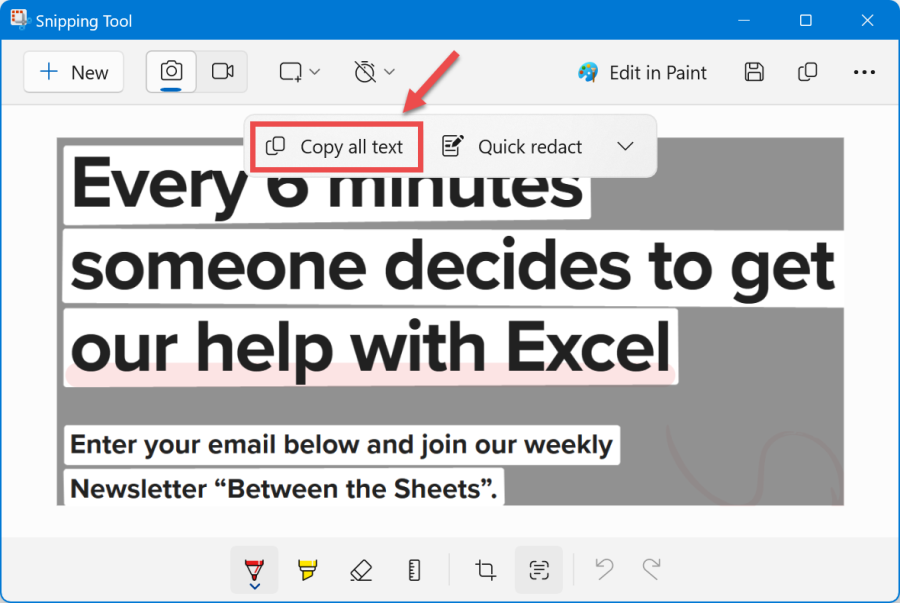
Task: Click the Undo arrow
Action: pos(604,569)
